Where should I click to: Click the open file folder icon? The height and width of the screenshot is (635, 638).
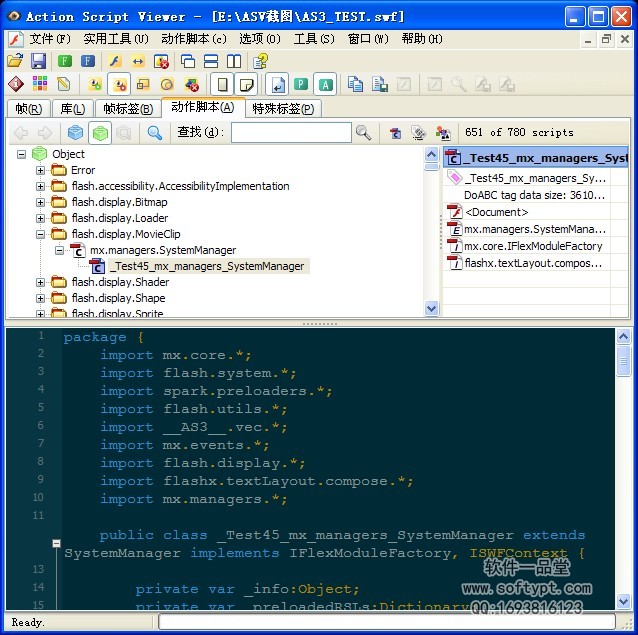click(15, 61)
